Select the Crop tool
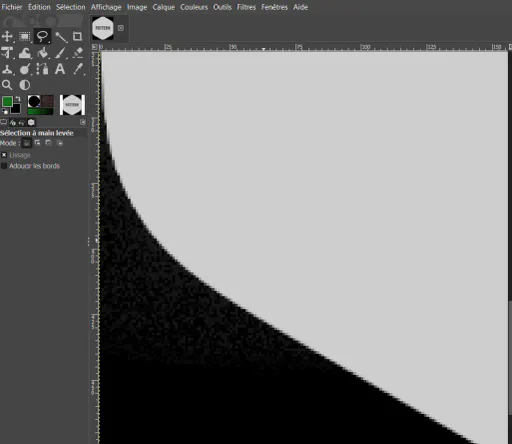512x444 pixels. tap(77, 36)
